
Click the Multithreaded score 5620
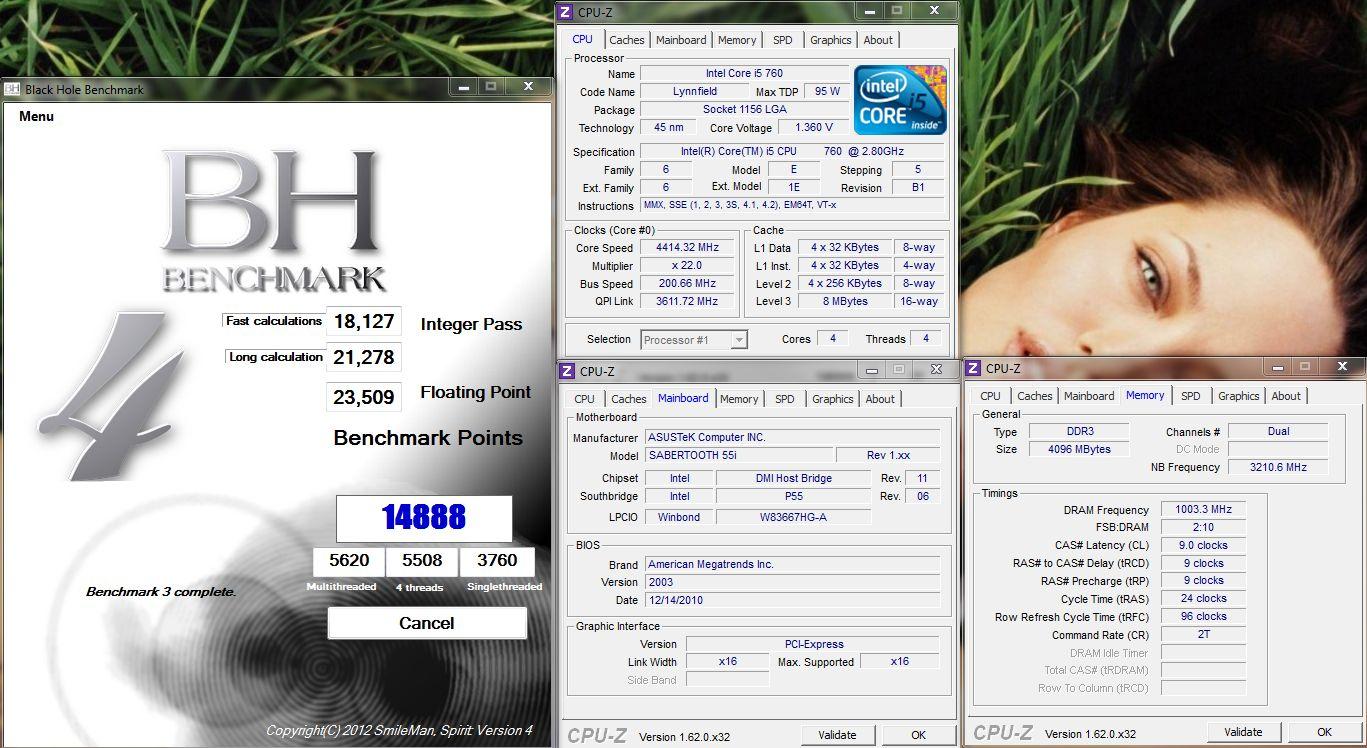tap(349, 562)
